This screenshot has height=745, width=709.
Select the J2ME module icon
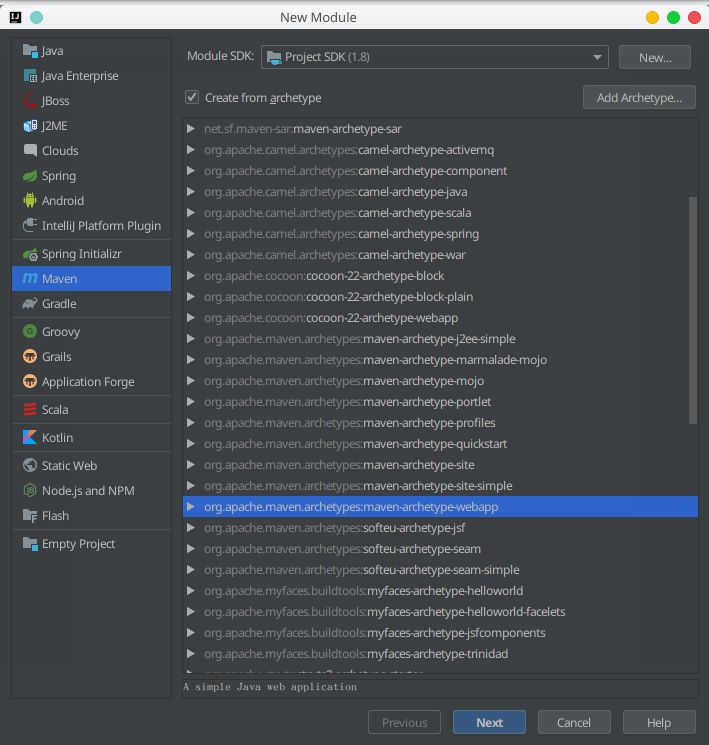[x=30, y=126]
